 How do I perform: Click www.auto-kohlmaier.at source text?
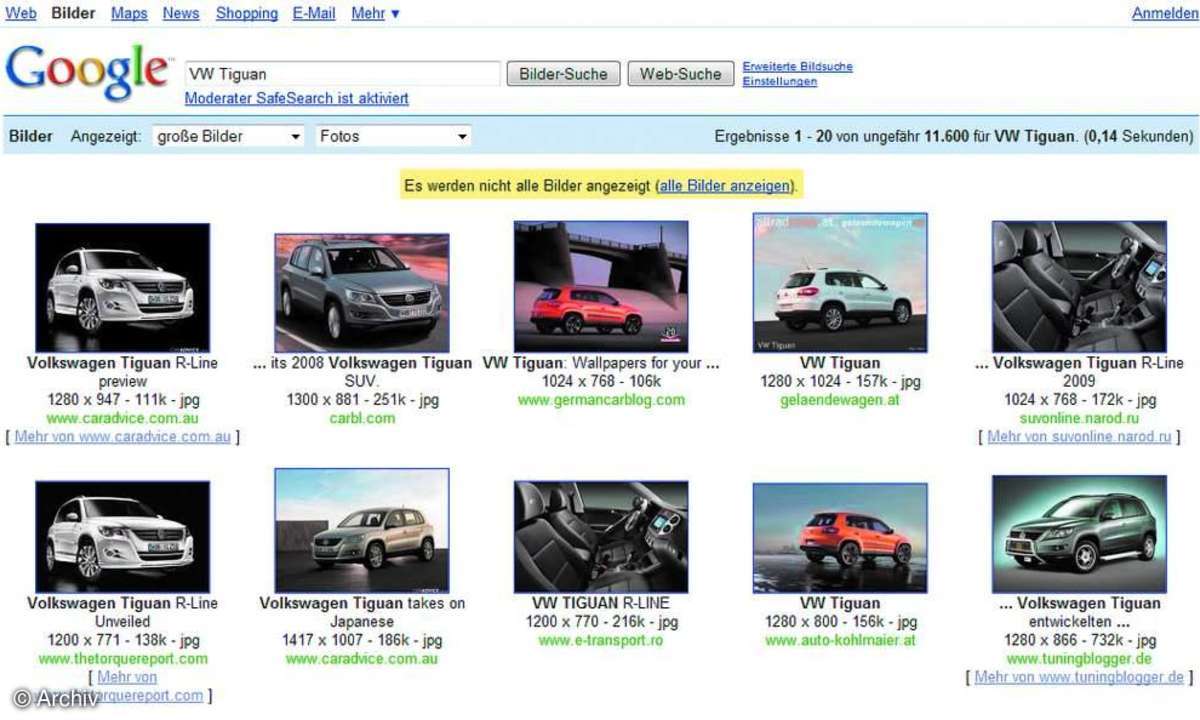(x=840, y=640)
